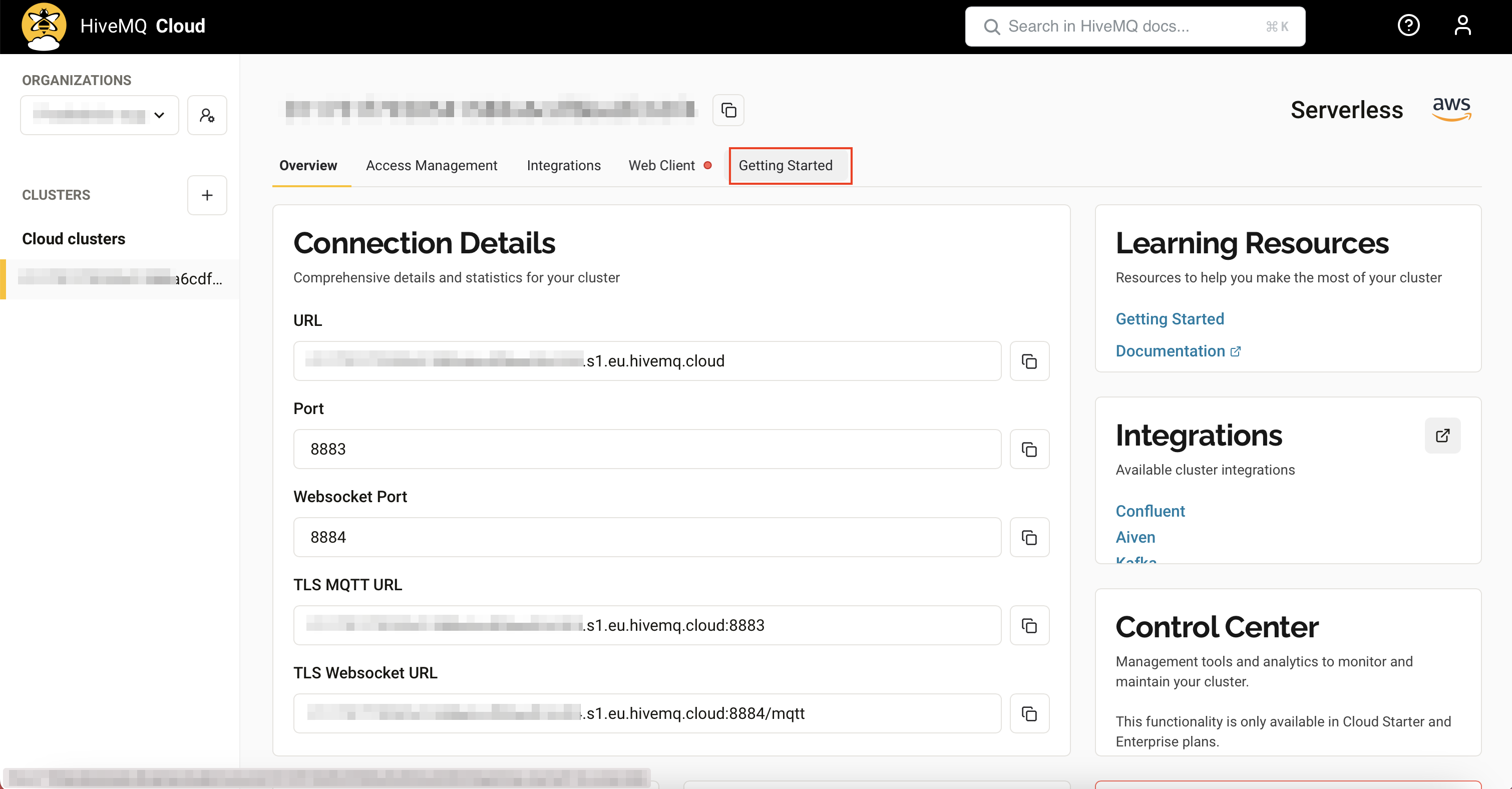Image resolution: width=1512 pixels, height=789 pixels.
Task: Copy the Websocket Port 8884 value
Action: click(x=1029, y=537)
